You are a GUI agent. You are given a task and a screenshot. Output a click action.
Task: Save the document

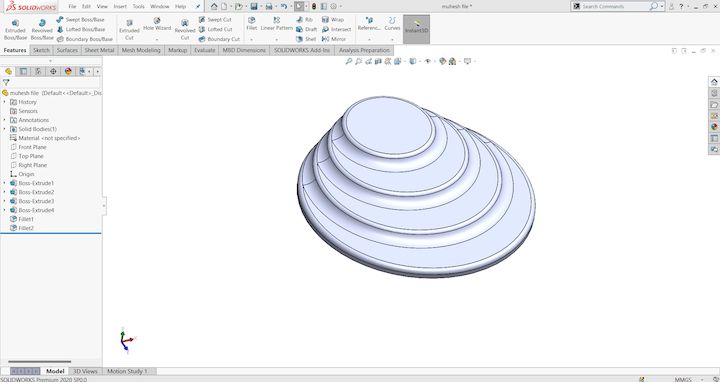(253, 6)
